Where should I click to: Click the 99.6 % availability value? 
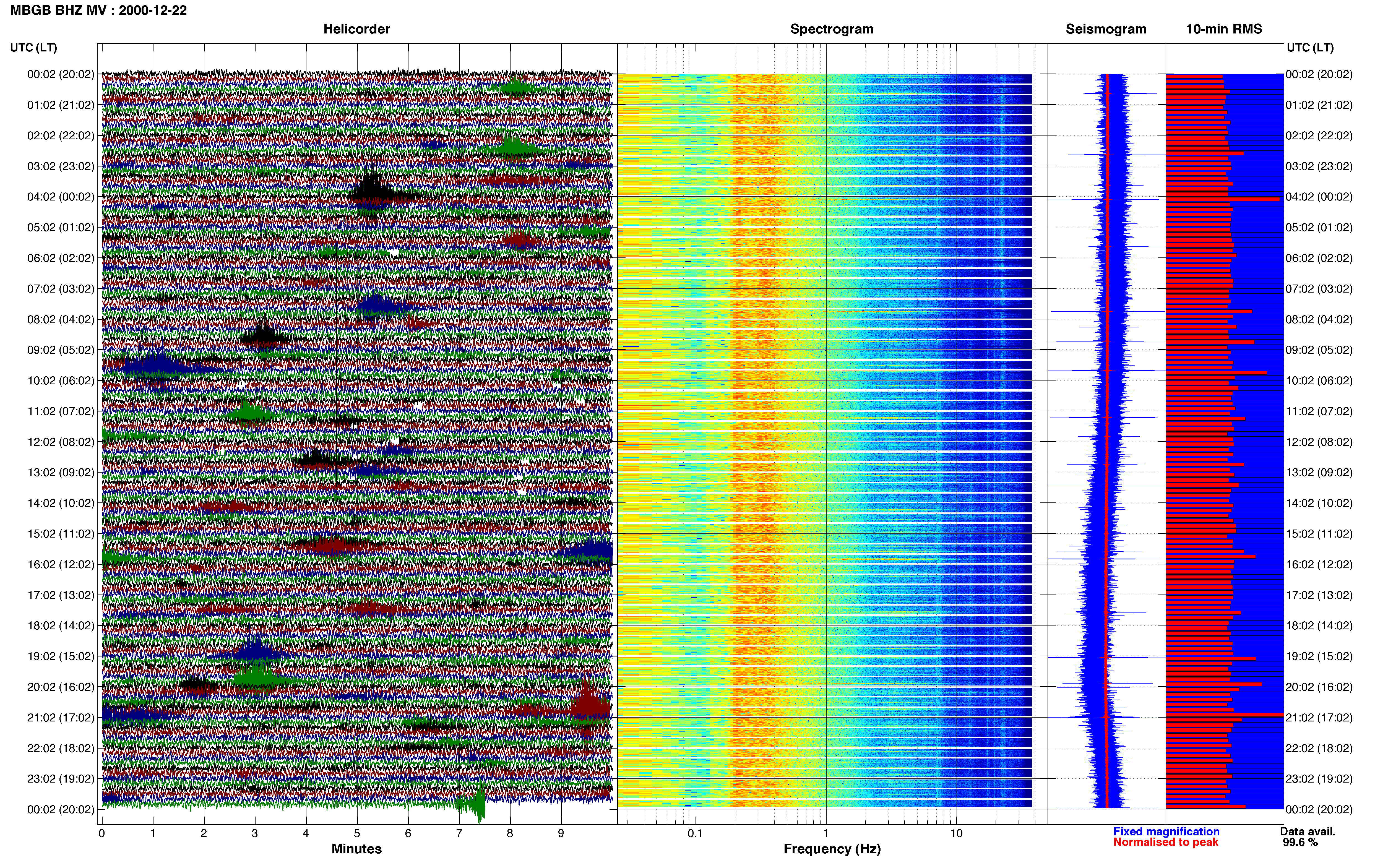point(1300,842)
